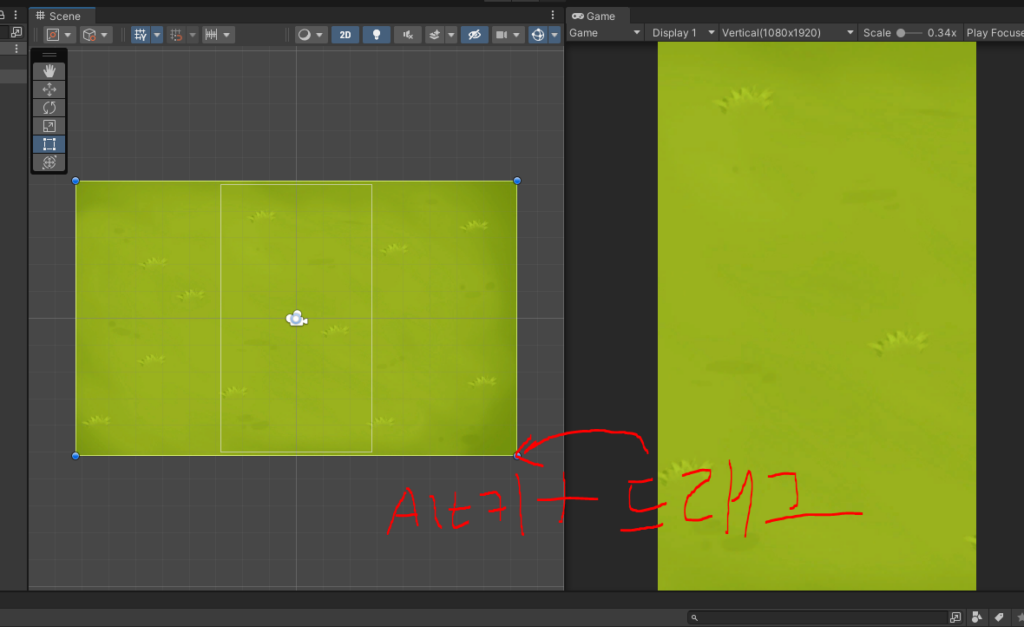1024x627 pixels.
Task: Open the Play Focused dropdown
Action: click(x=993, y=33)
